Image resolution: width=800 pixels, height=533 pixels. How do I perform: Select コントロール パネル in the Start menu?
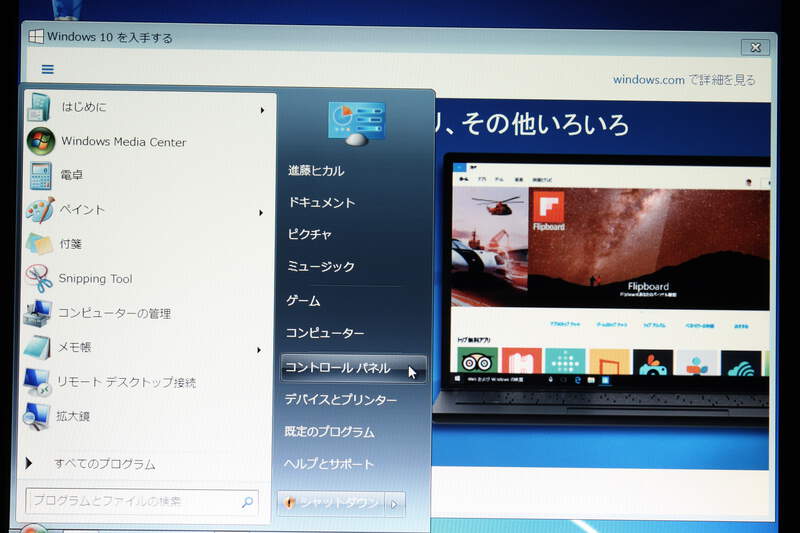(x=353, y=368)
